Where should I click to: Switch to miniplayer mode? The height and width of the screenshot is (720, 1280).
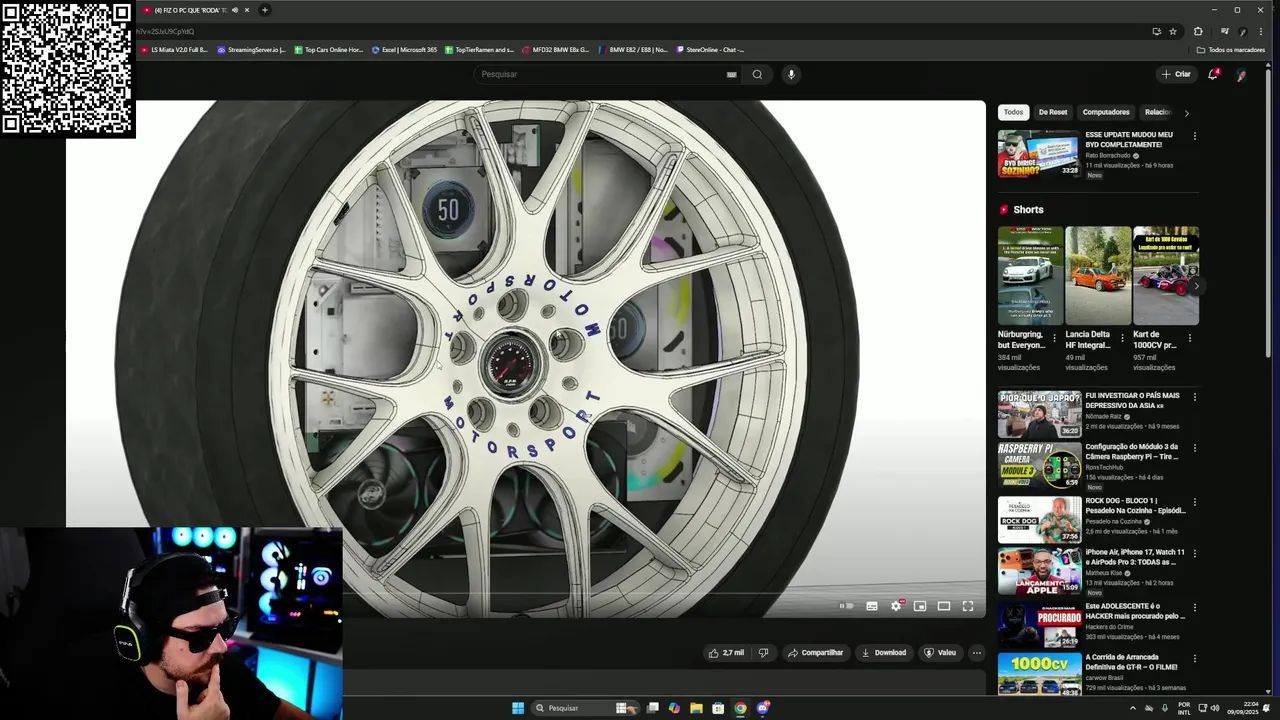(920, 606)
